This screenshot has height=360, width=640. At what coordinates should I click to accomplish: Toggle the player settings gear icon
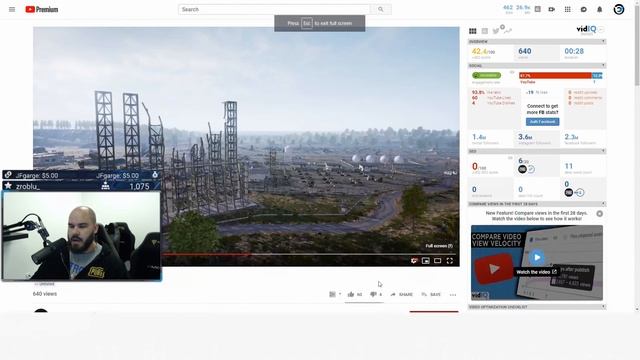[414, 261]
